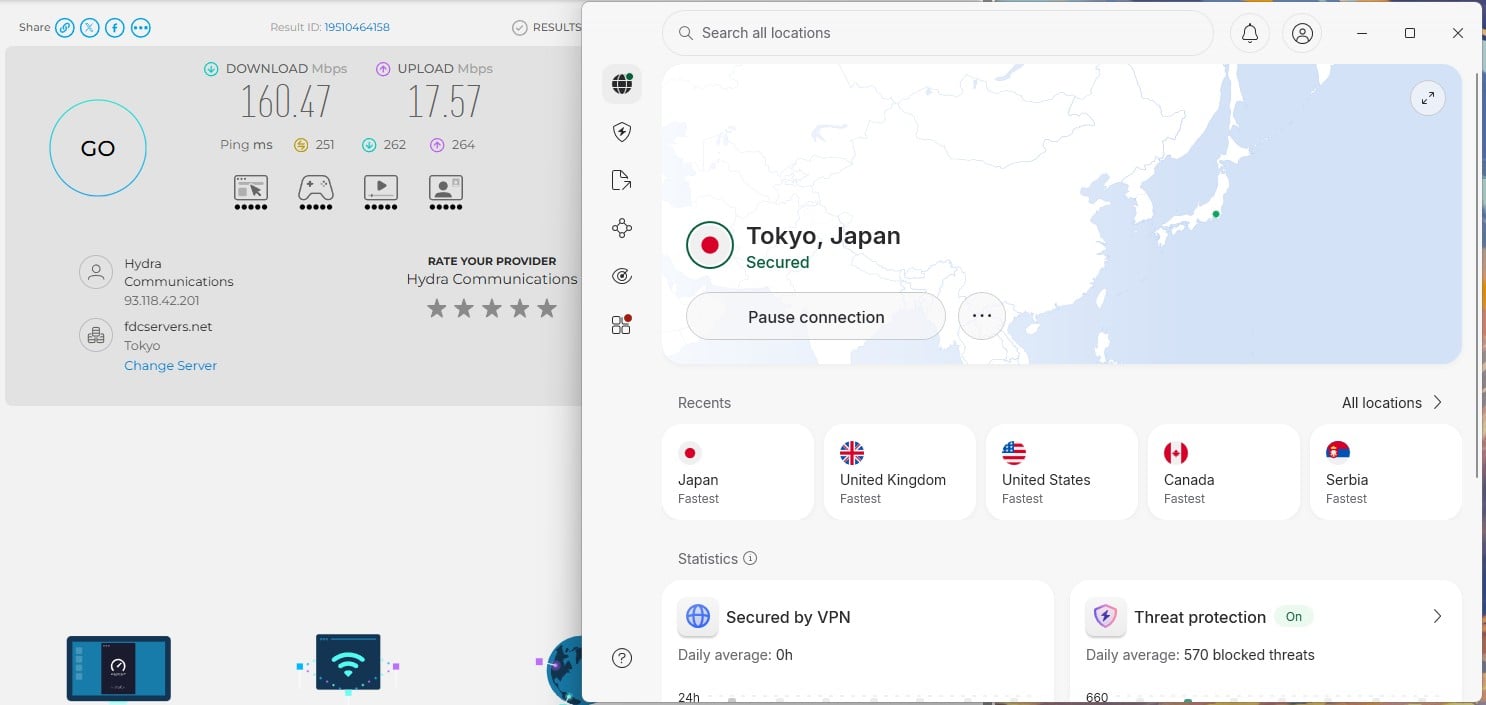Click the download ping value 262
The image size is (1486, 705).
[395, 145]
